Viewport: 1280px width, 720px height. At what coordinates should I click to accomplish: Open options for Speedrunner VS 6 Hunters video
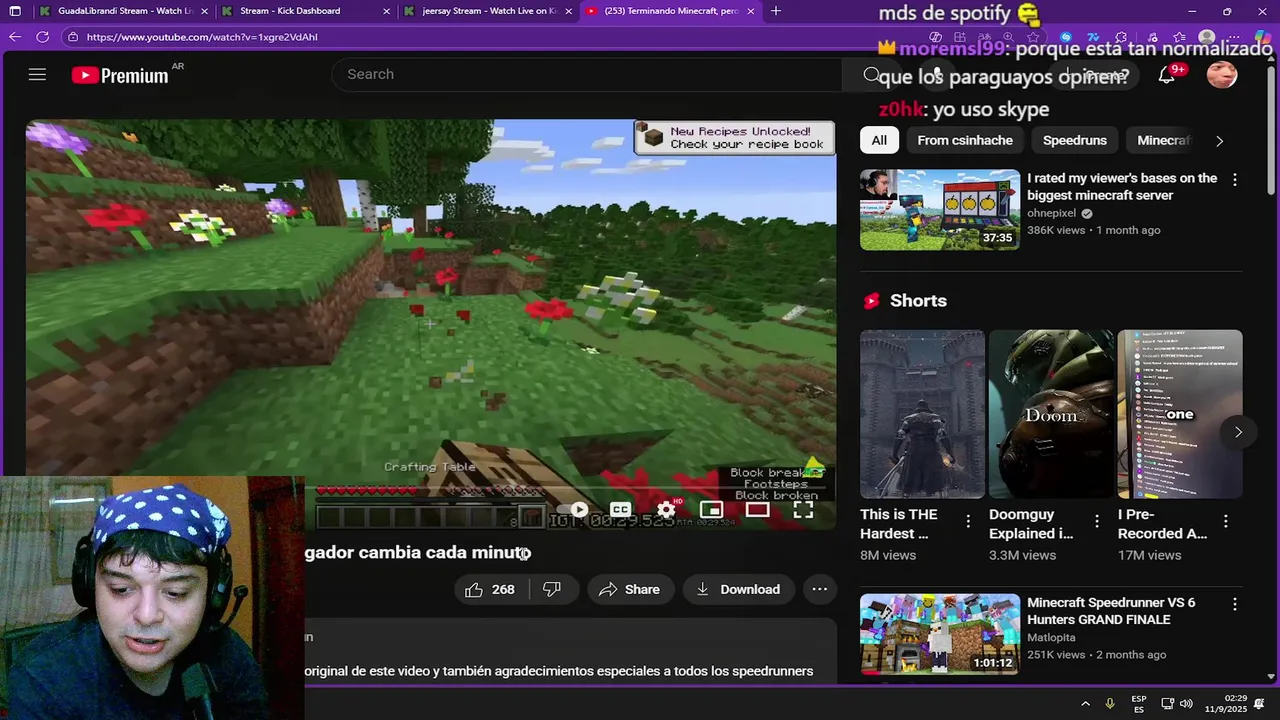(x=1234, y=604)
